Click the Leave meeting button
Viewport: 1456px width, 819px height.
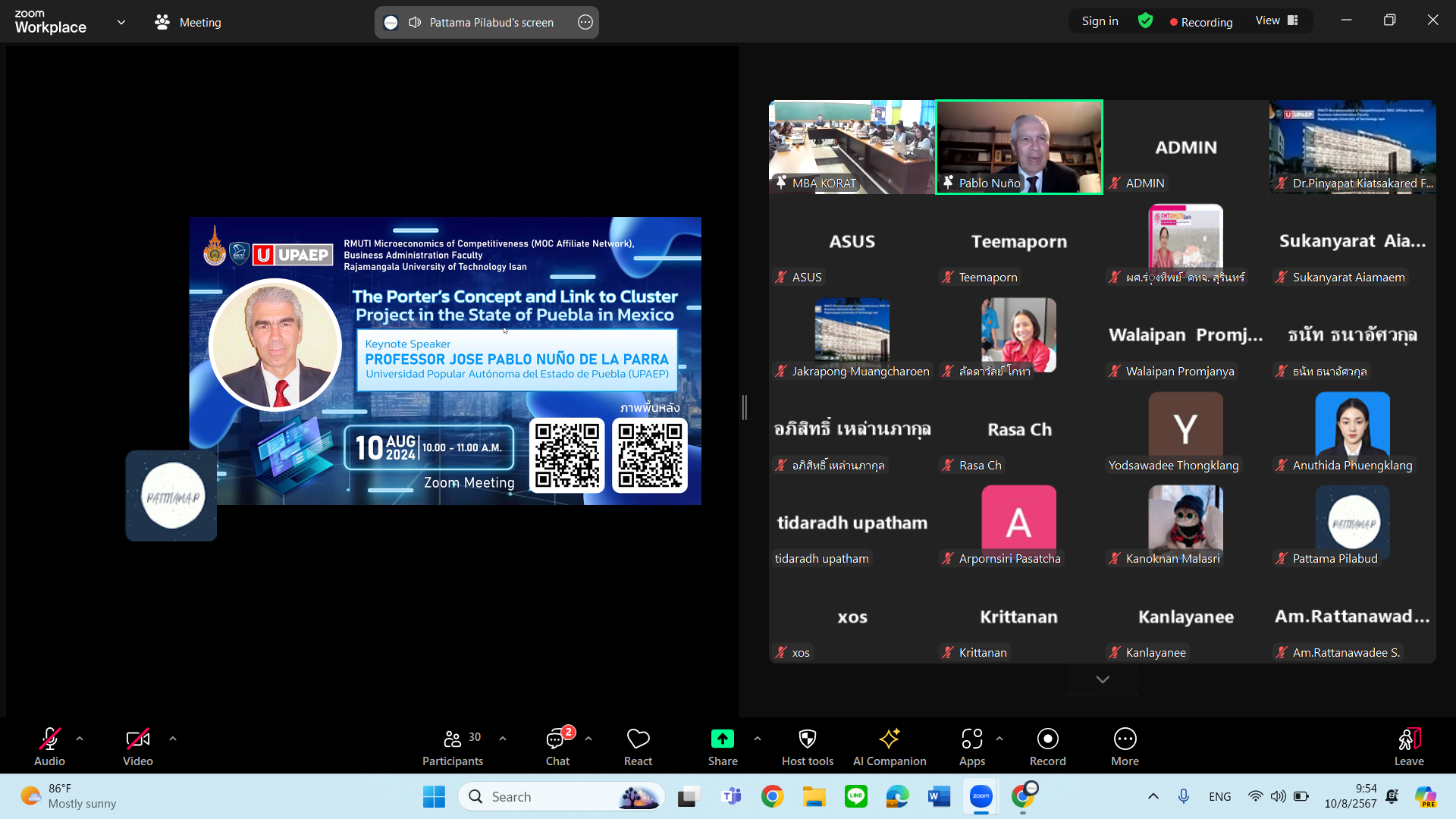tap(1409, 747)
